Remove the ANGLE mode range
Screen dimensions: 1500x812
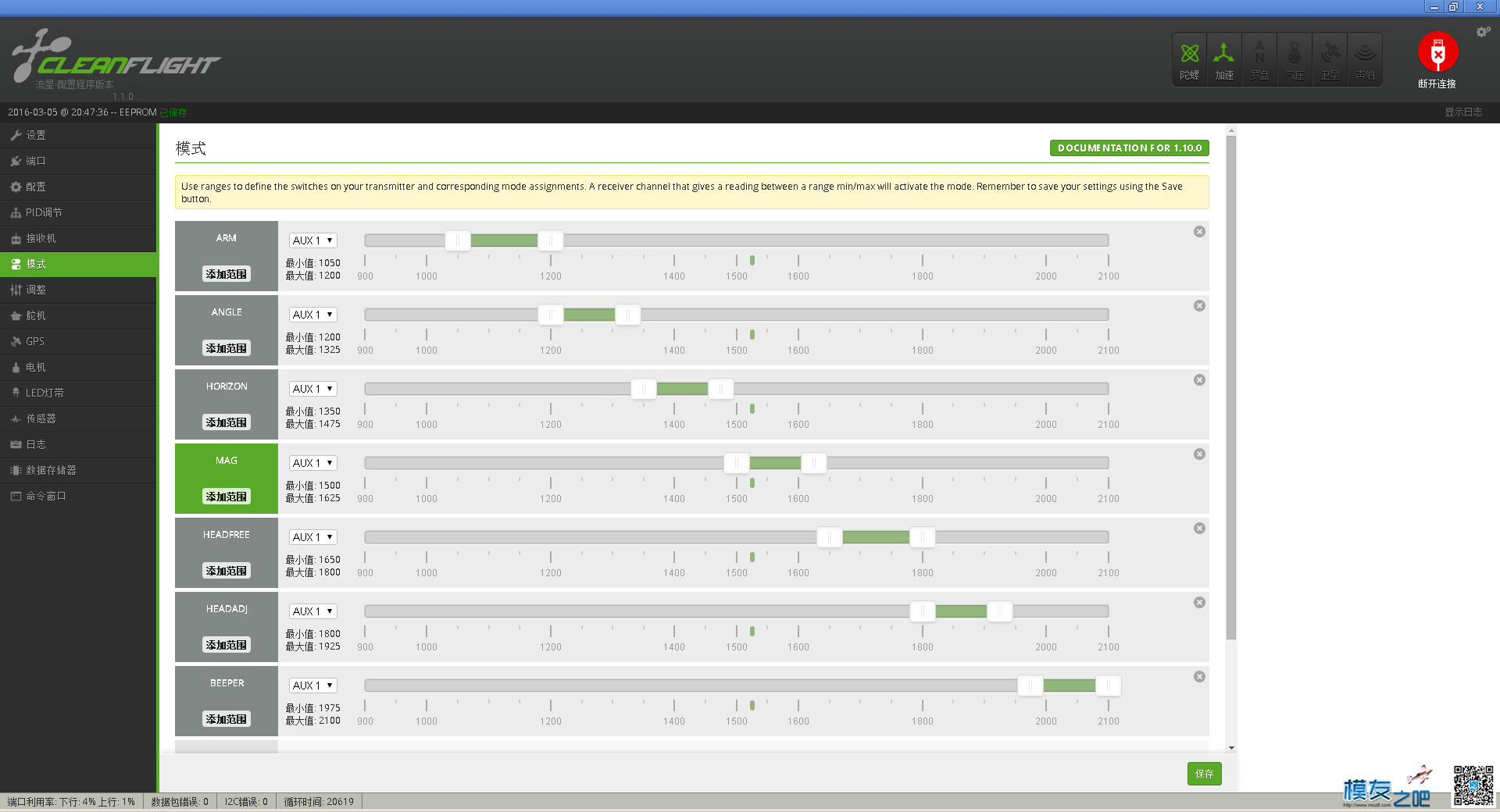pyautogui.click(x=1199, y=306)
